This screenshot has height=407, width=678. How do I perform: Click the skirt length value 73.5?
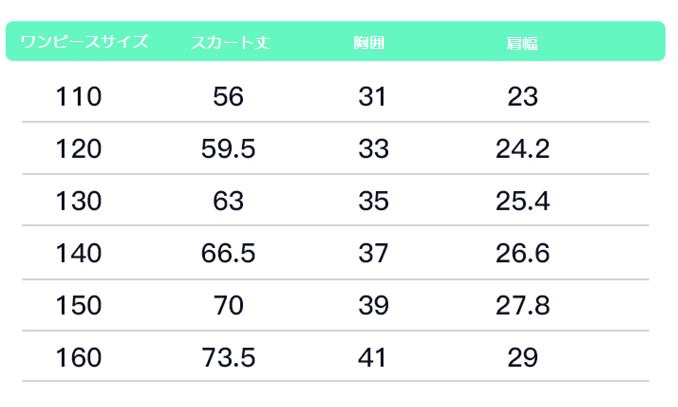pos(228,357)
